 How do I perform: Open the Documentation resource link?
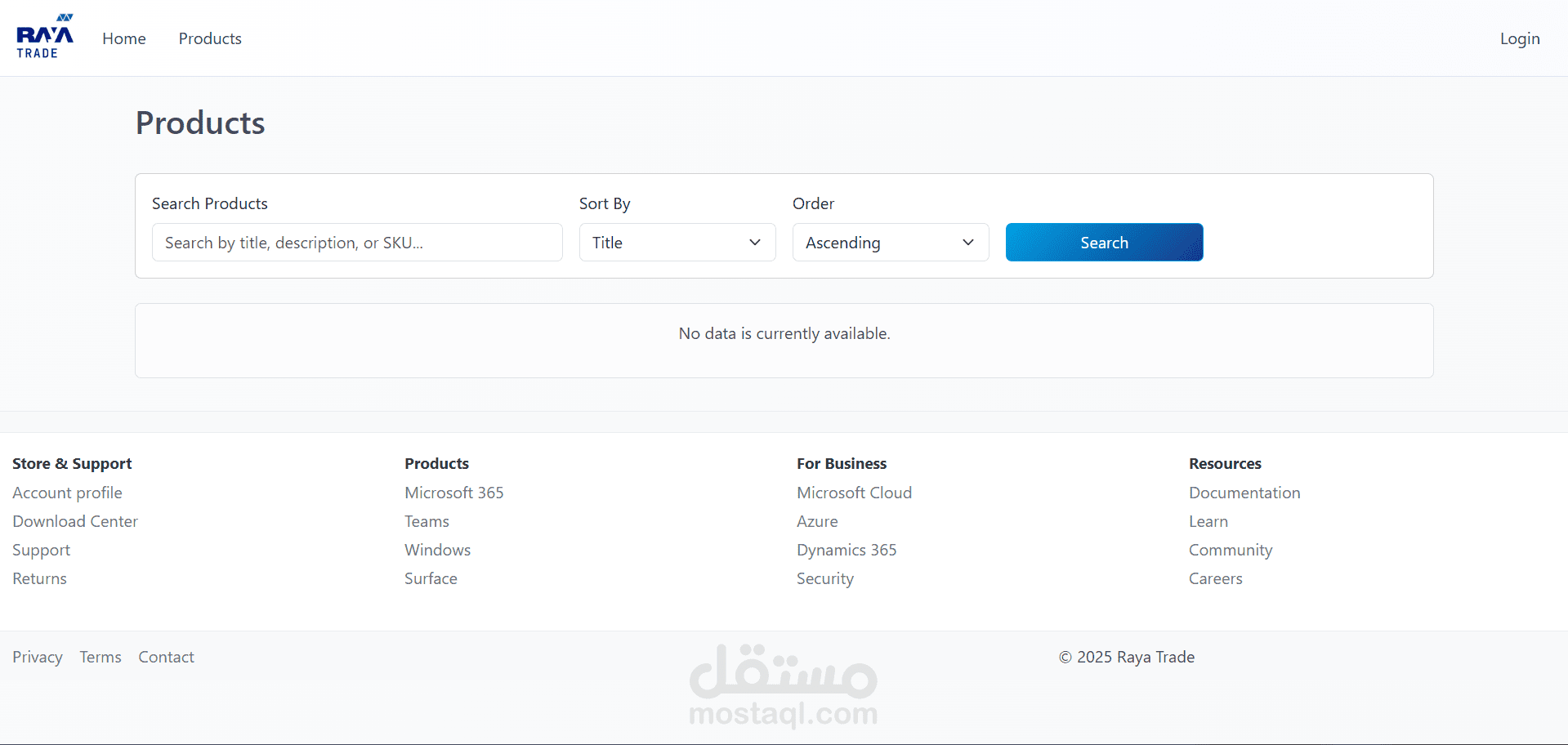1244,493
